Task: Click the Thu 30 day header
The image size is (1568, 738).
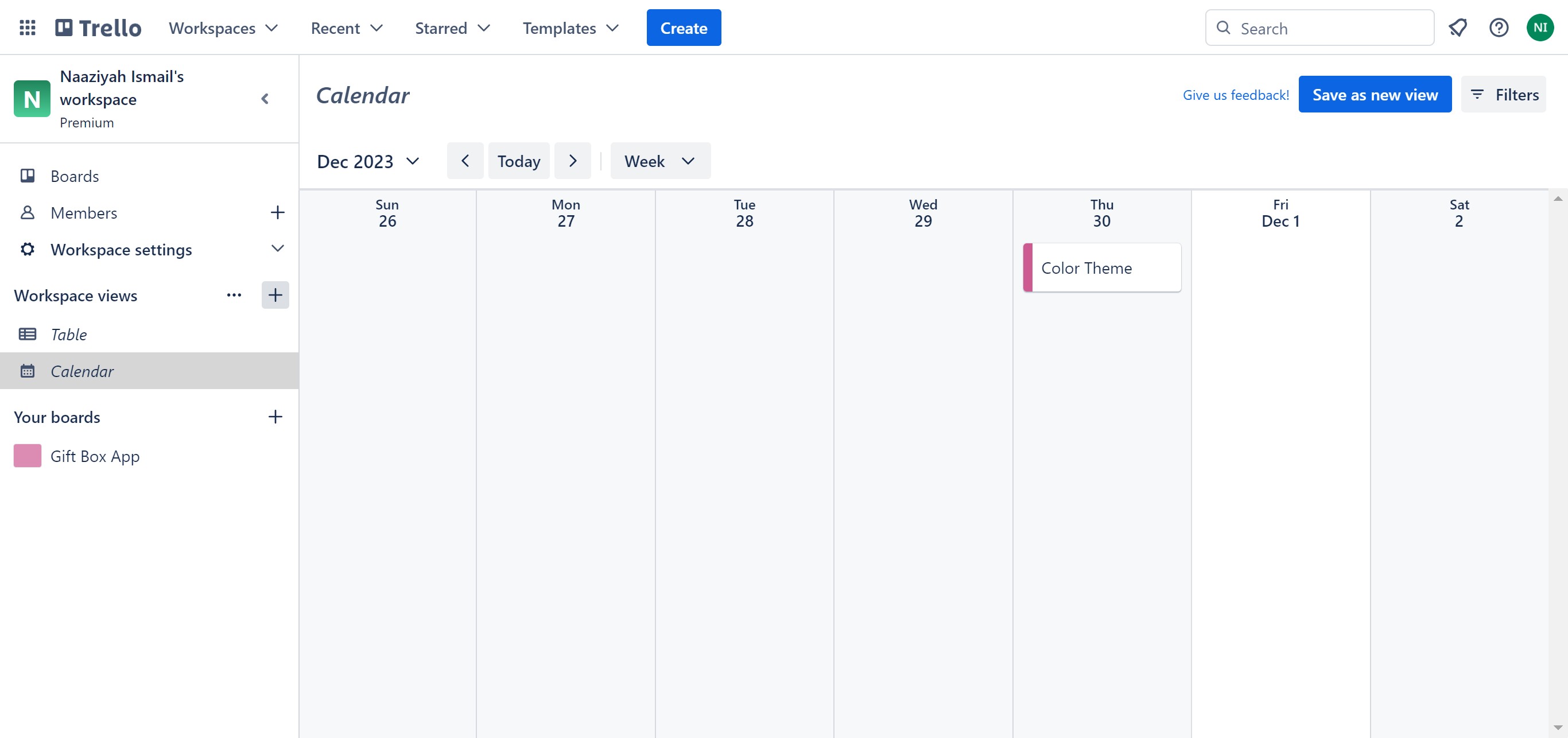Action: coord(1102,213)
